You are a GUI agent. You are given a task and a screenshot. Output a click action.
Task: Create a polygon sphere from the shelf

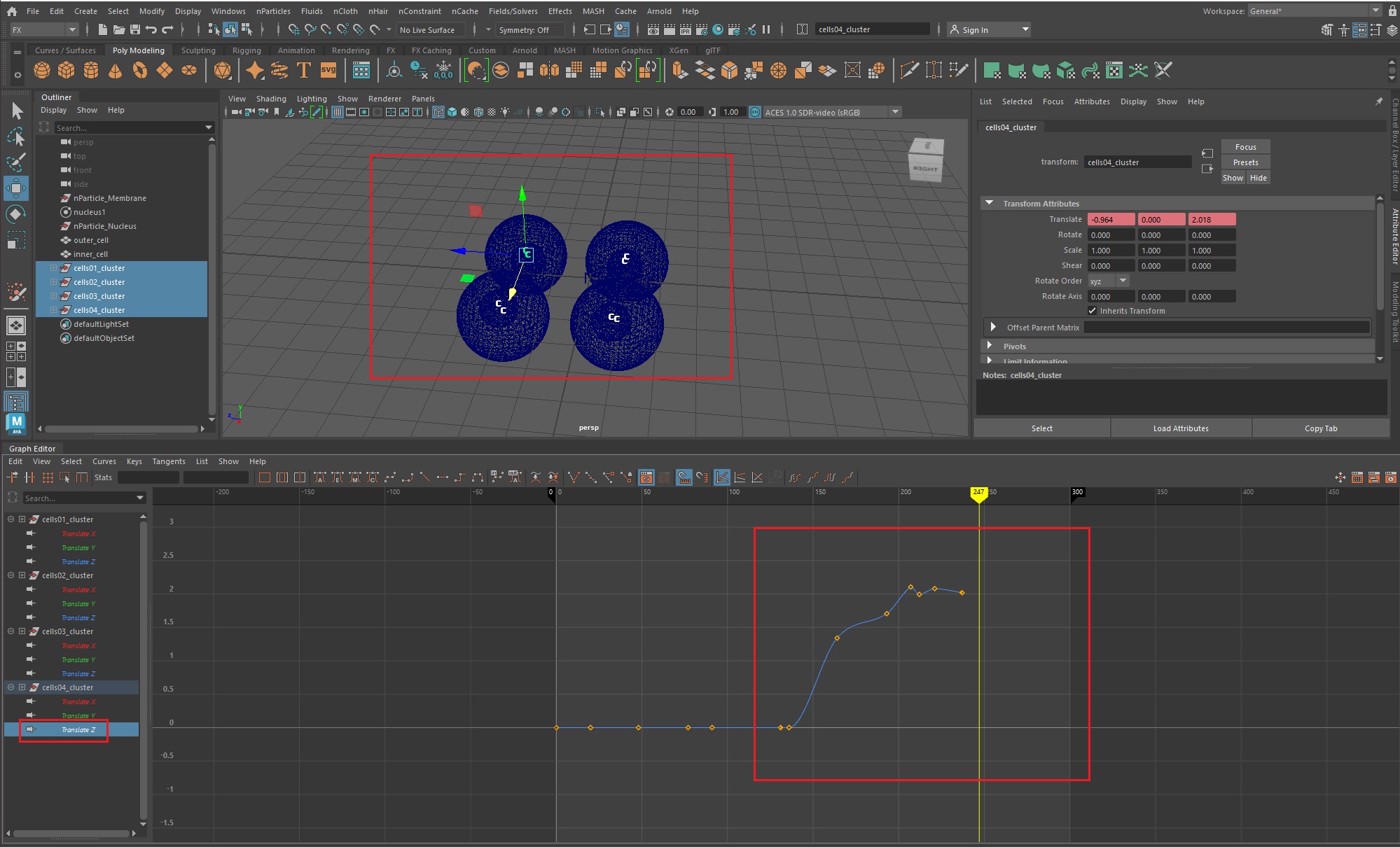(x=42, y=70)
